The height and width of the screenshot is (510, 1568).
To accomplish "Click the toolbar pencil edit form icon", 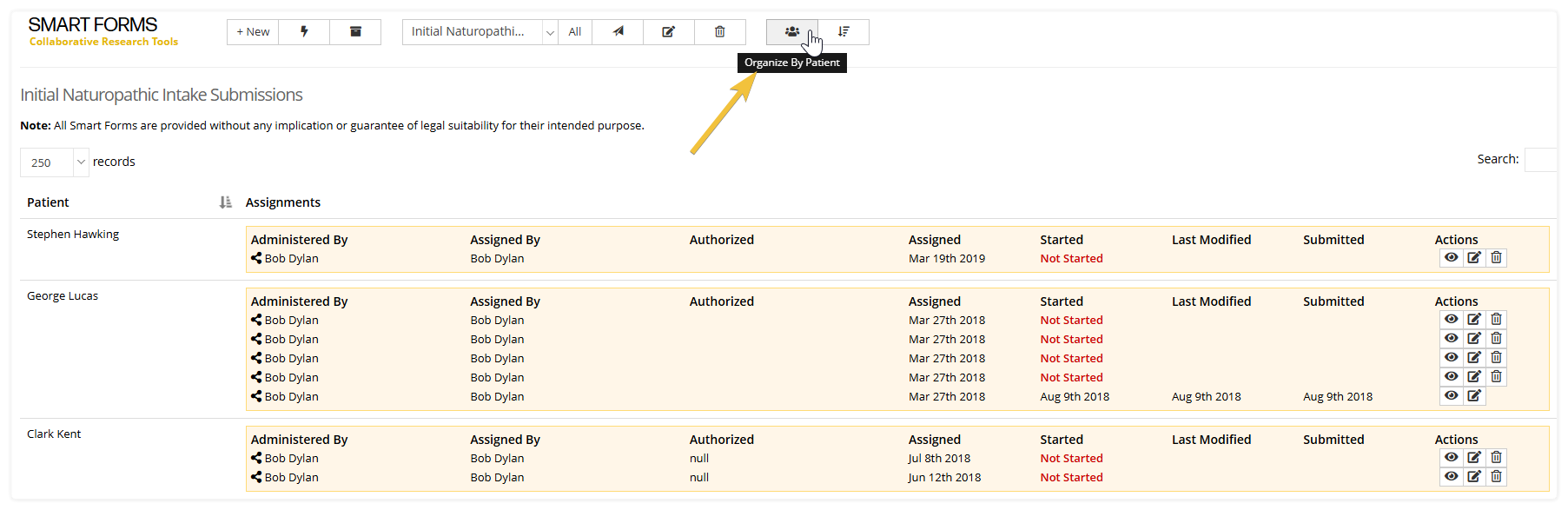I will (669, 32).
